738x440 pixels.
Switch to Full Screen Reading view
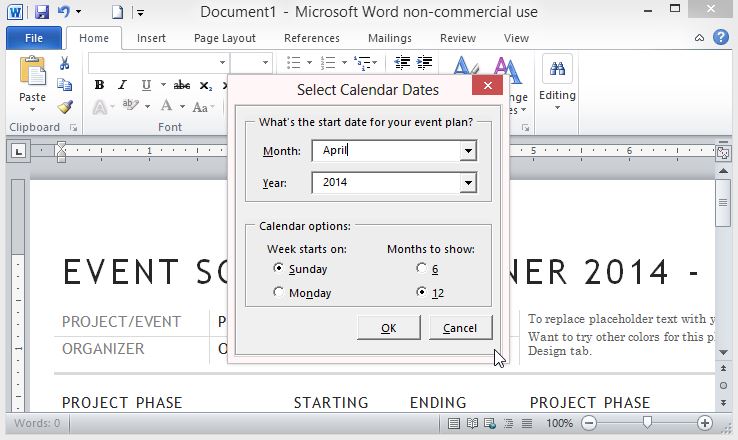(x=474, y=423)
